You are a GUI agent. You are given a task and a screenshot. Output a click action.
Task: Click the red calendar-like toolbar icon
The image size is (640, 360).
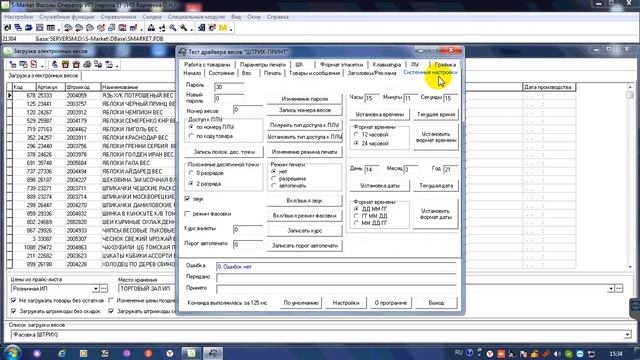[122, 28]
